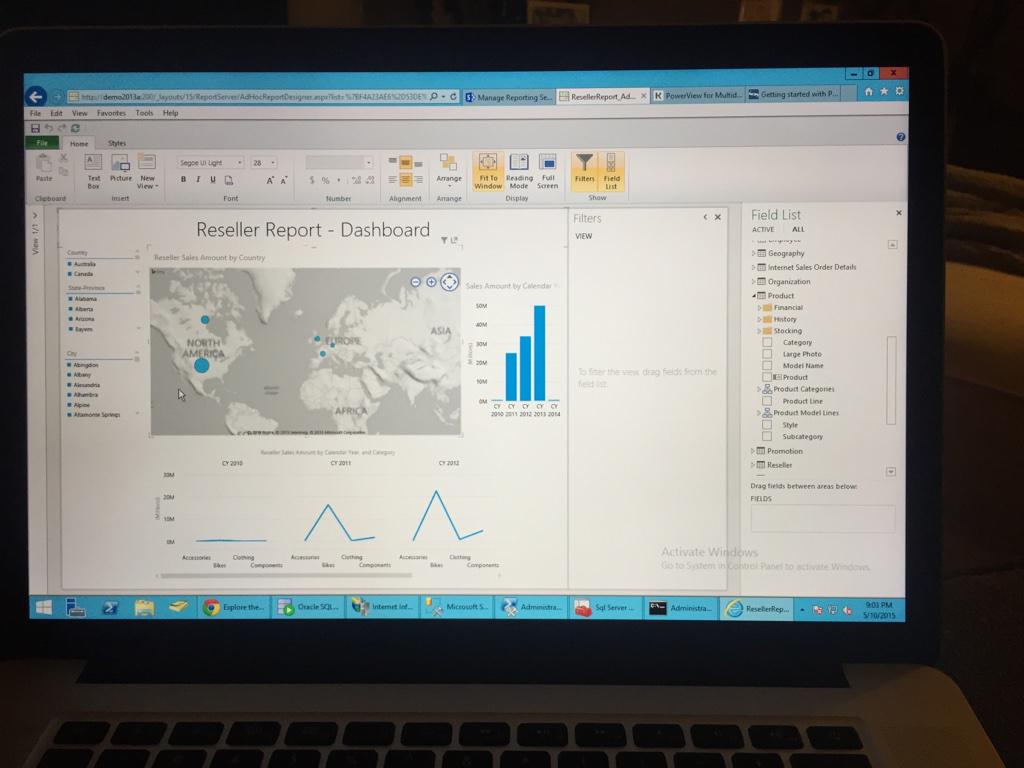This screenshot has height=768, width=1024.
Task: Expand the Product Categories hierarchy
Action: (x=759, y=389)
